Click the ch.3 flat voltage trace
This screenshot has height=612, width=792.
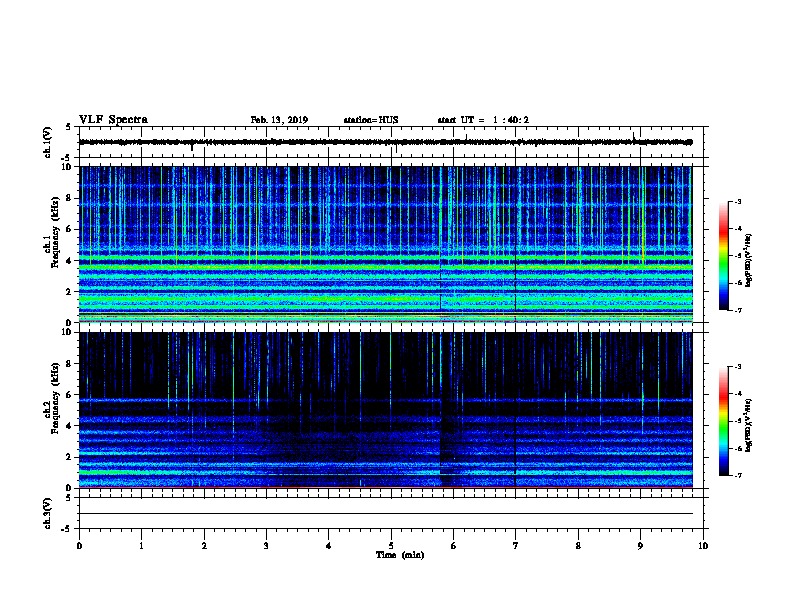386,514
